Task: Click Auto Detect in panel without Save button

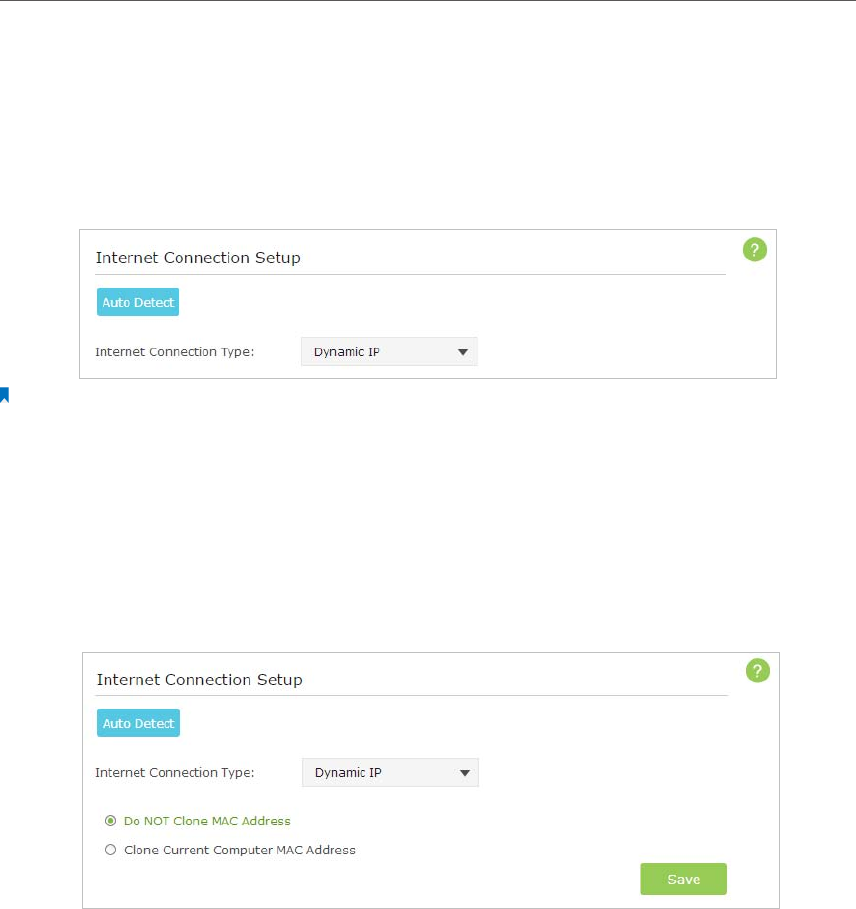Action: point(138,302)
